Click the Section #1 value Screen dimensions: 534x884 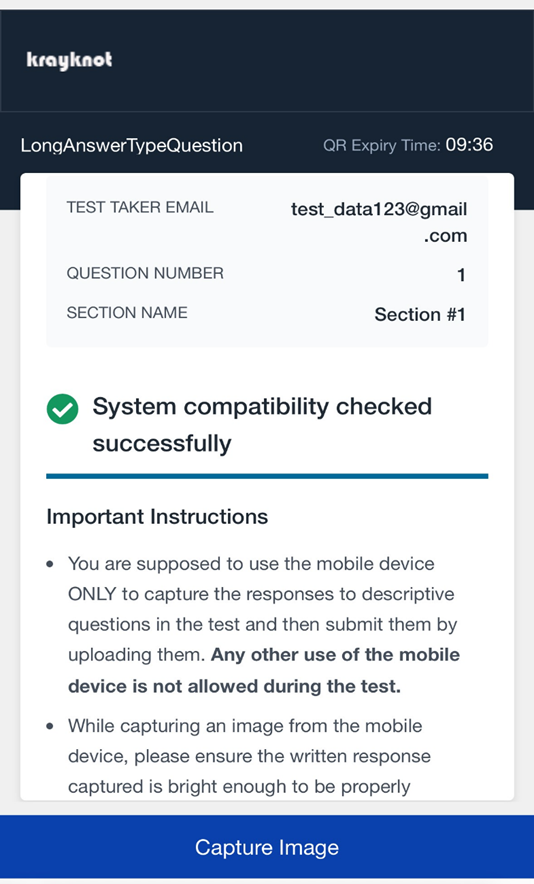click(x=420, y=315)
